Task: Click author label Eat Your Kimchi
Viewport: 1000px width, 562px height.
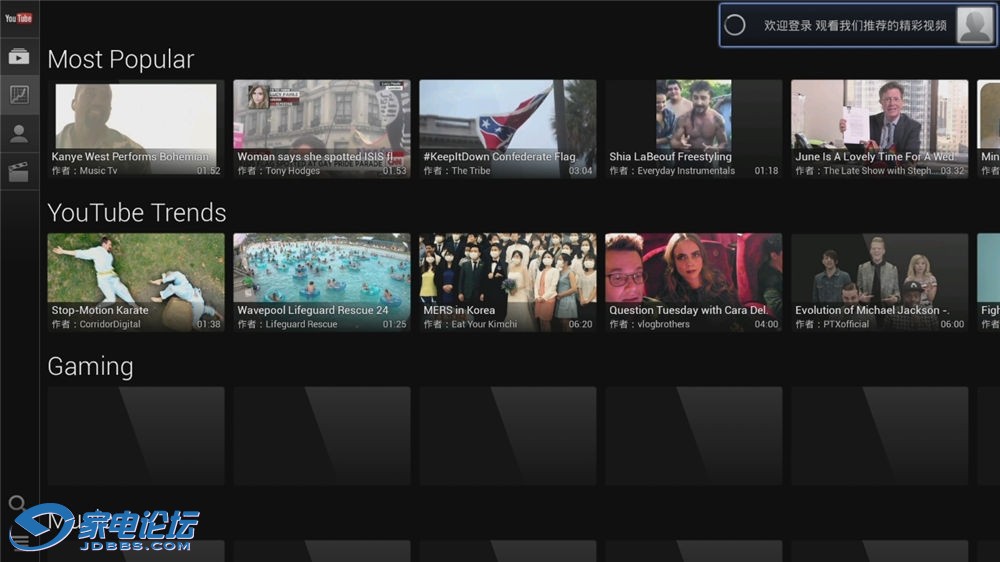Action: [x=484, y=324]
